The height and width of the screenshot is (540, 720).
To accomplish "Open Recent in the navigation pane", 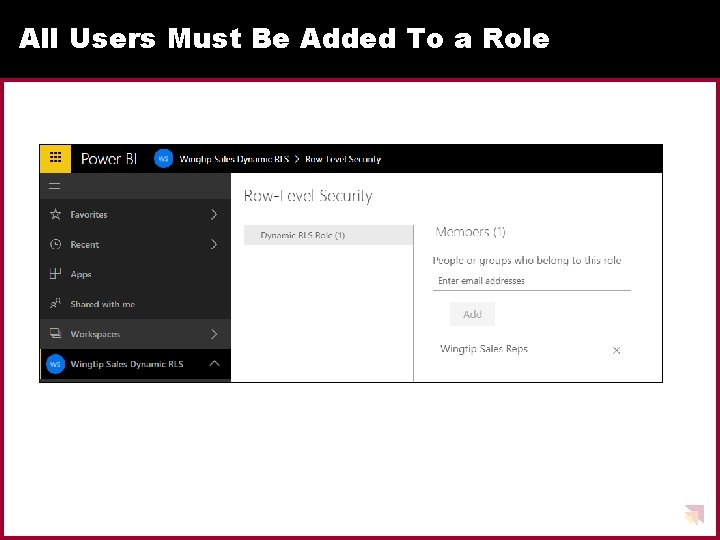I will point(135,244).
